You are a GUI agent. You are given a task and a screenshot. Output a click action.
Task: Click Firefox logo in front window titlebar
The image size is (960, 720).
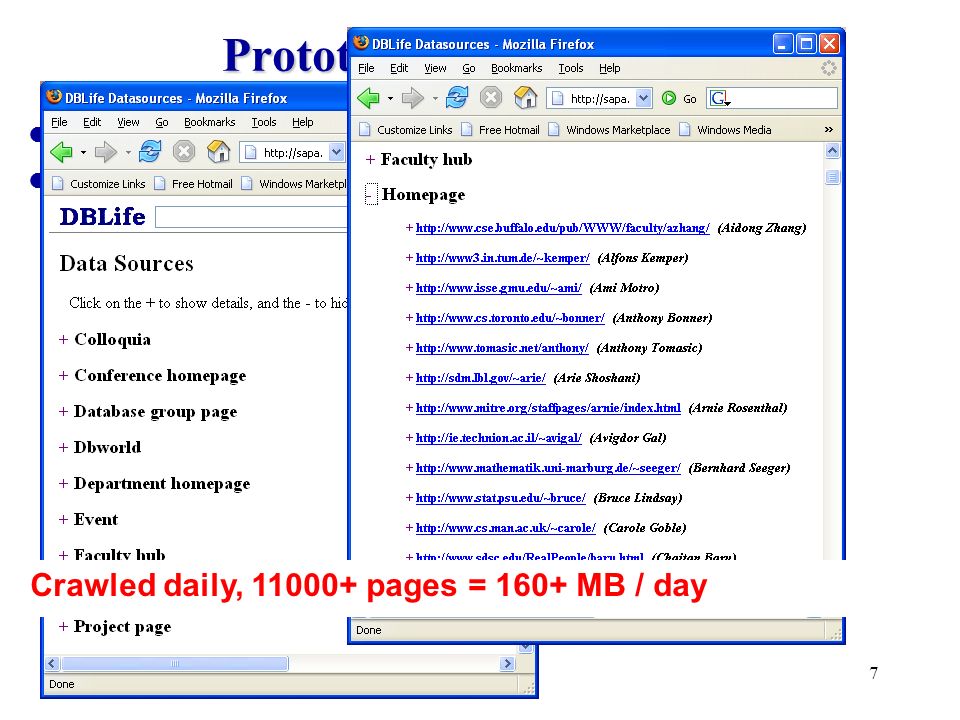click(361, 43)
